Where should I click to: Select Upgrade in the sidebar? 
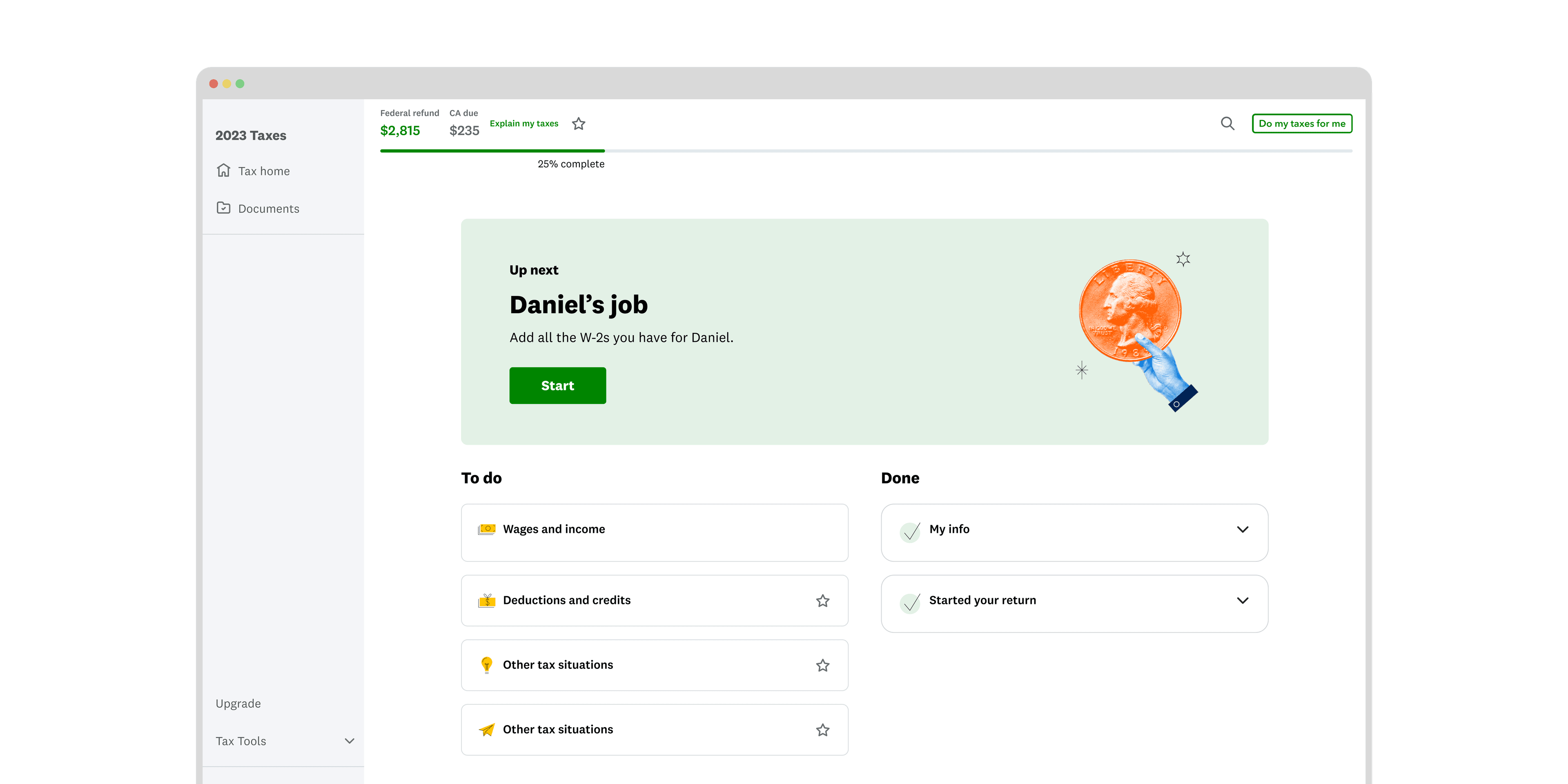[238, 704]
